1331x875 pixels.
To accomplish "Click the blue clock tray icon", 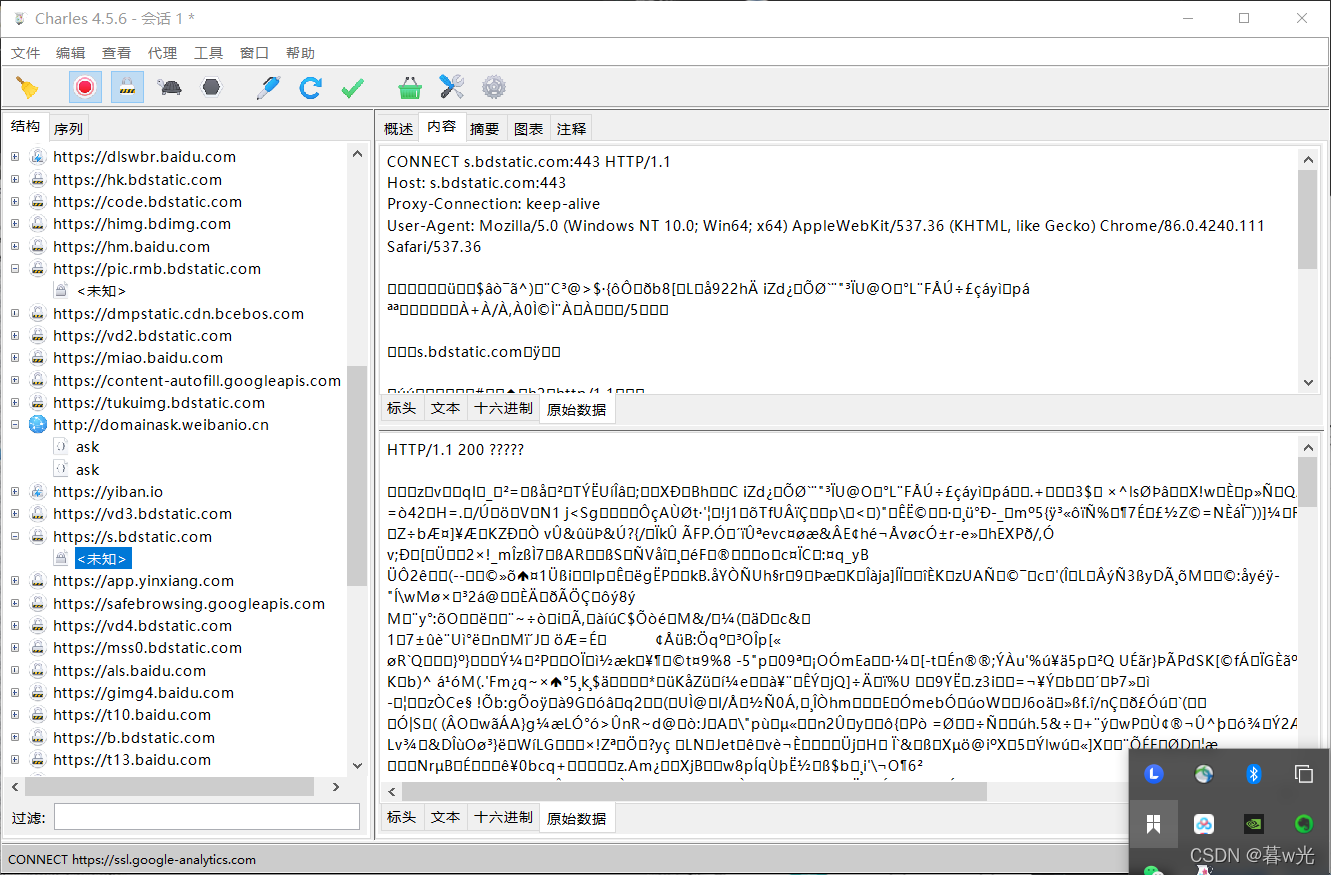I will [x=1154, y=773].
